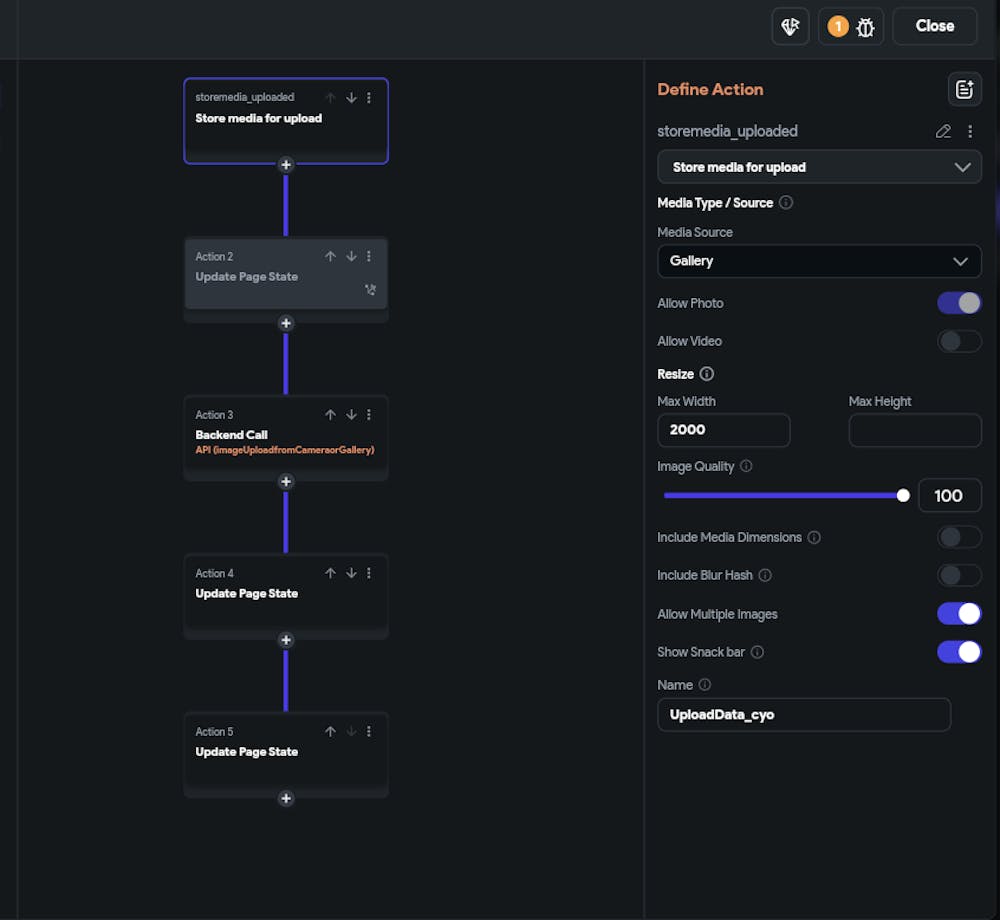This screenshot has height=920, width=1000.
Task: Turn off the Show Snack bar toggle
Action: (x=959, y=652)
